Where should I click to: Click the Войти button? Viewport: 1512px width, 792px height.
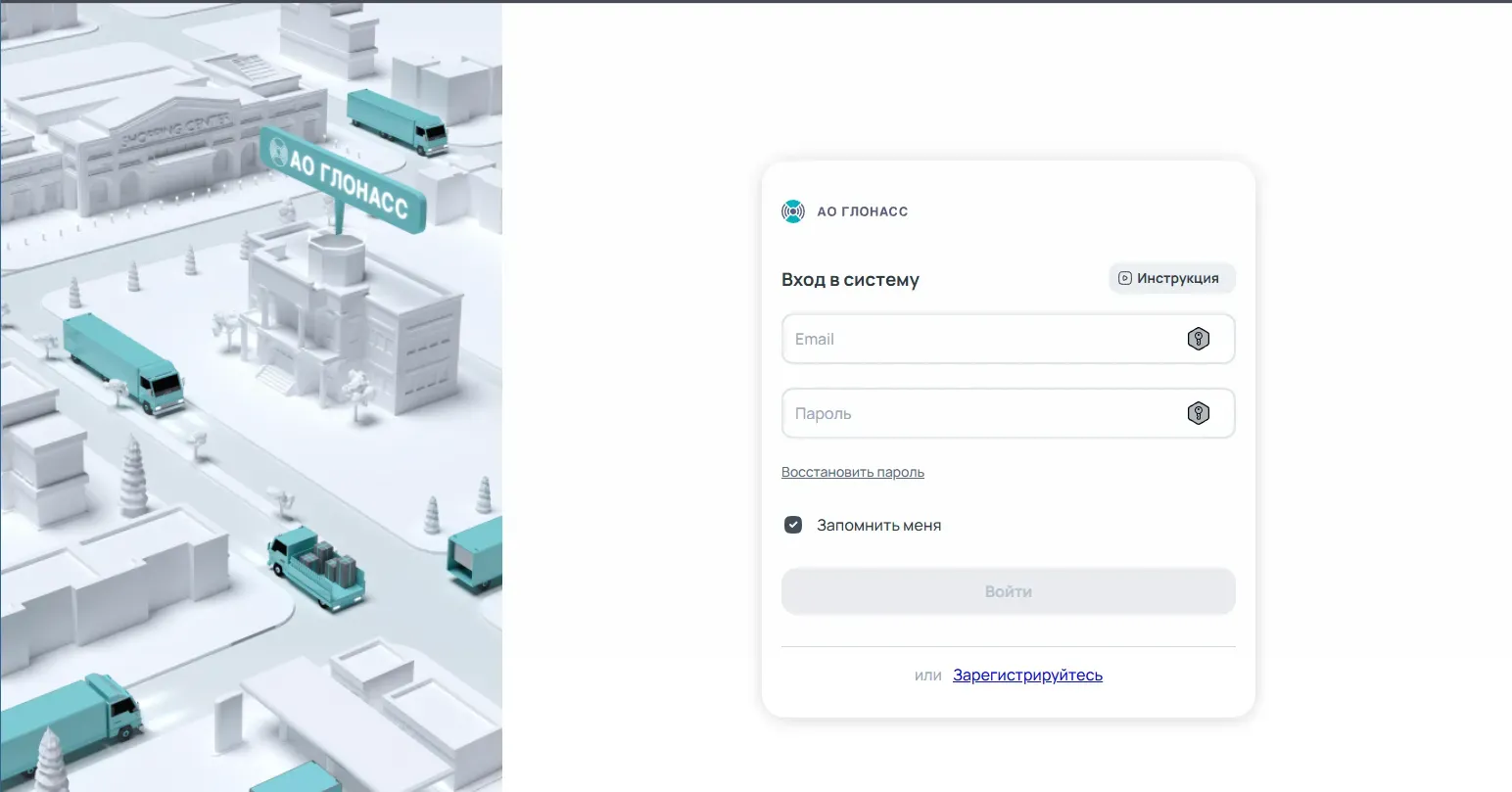pos(1008,591)
